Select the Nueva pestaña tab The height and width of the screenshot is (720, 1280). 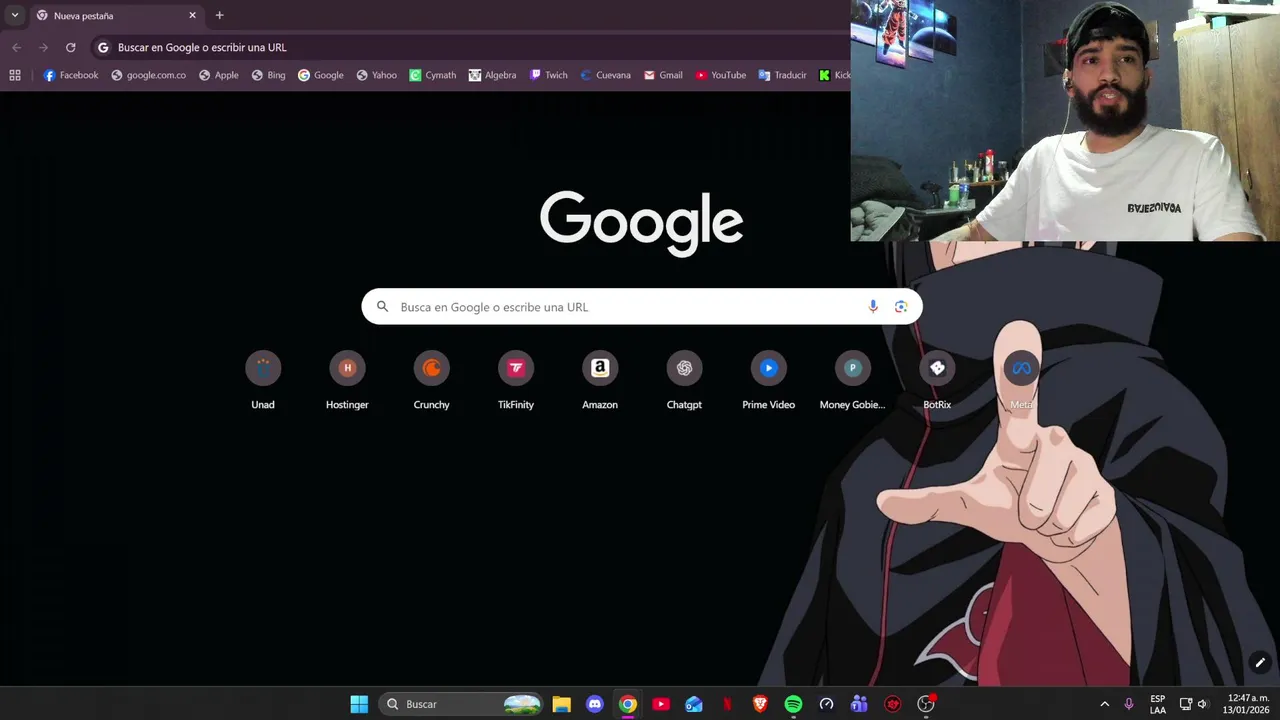point(116,16)
